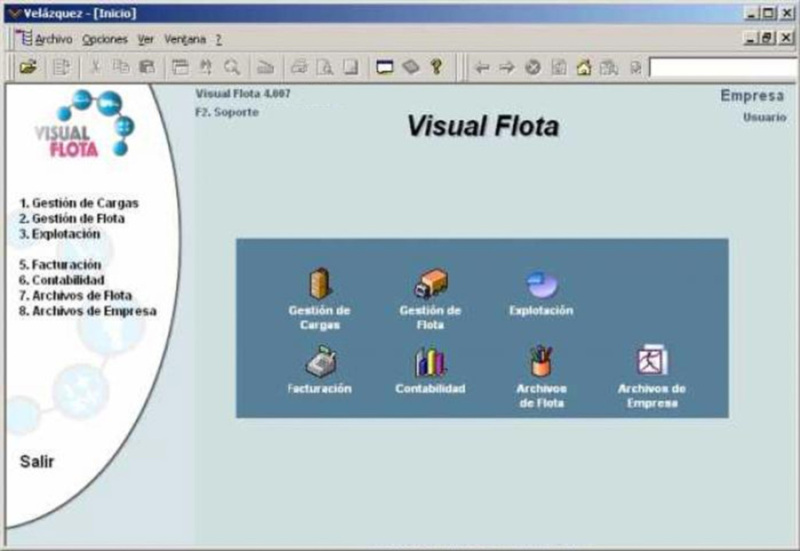Click the toolbar address input field

tap(722, 67)
